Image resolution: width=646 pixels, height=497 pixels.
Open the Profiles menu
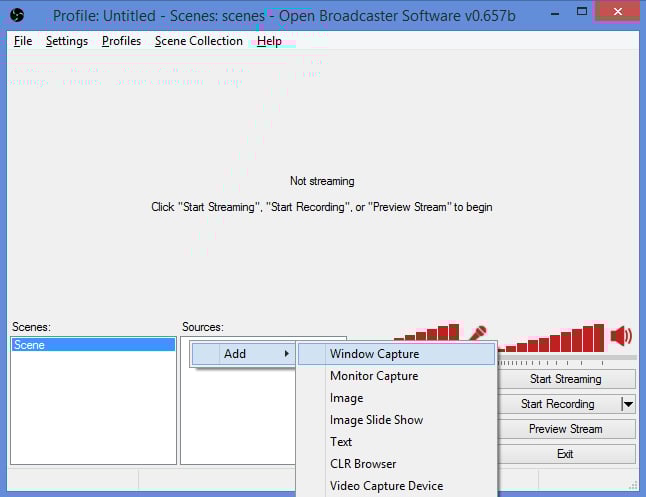pyautogui.click(x=121, y=41)
